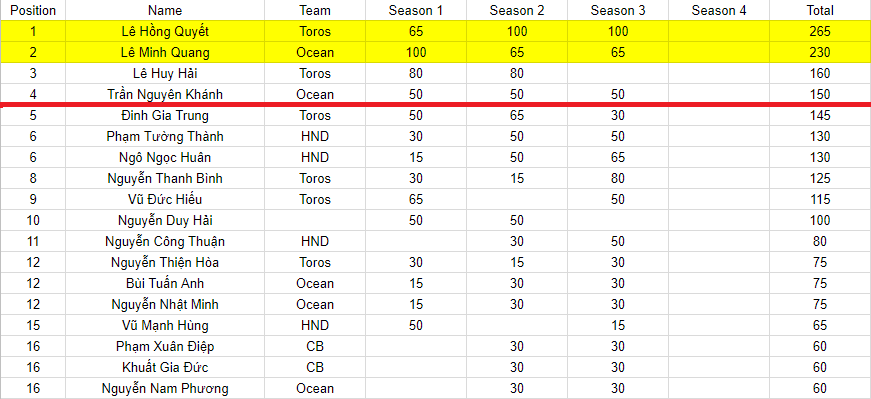Select Ngô Ngọc Huân's Season 3 score
This screenshot has width=871, height=399.
click(618, 157)
